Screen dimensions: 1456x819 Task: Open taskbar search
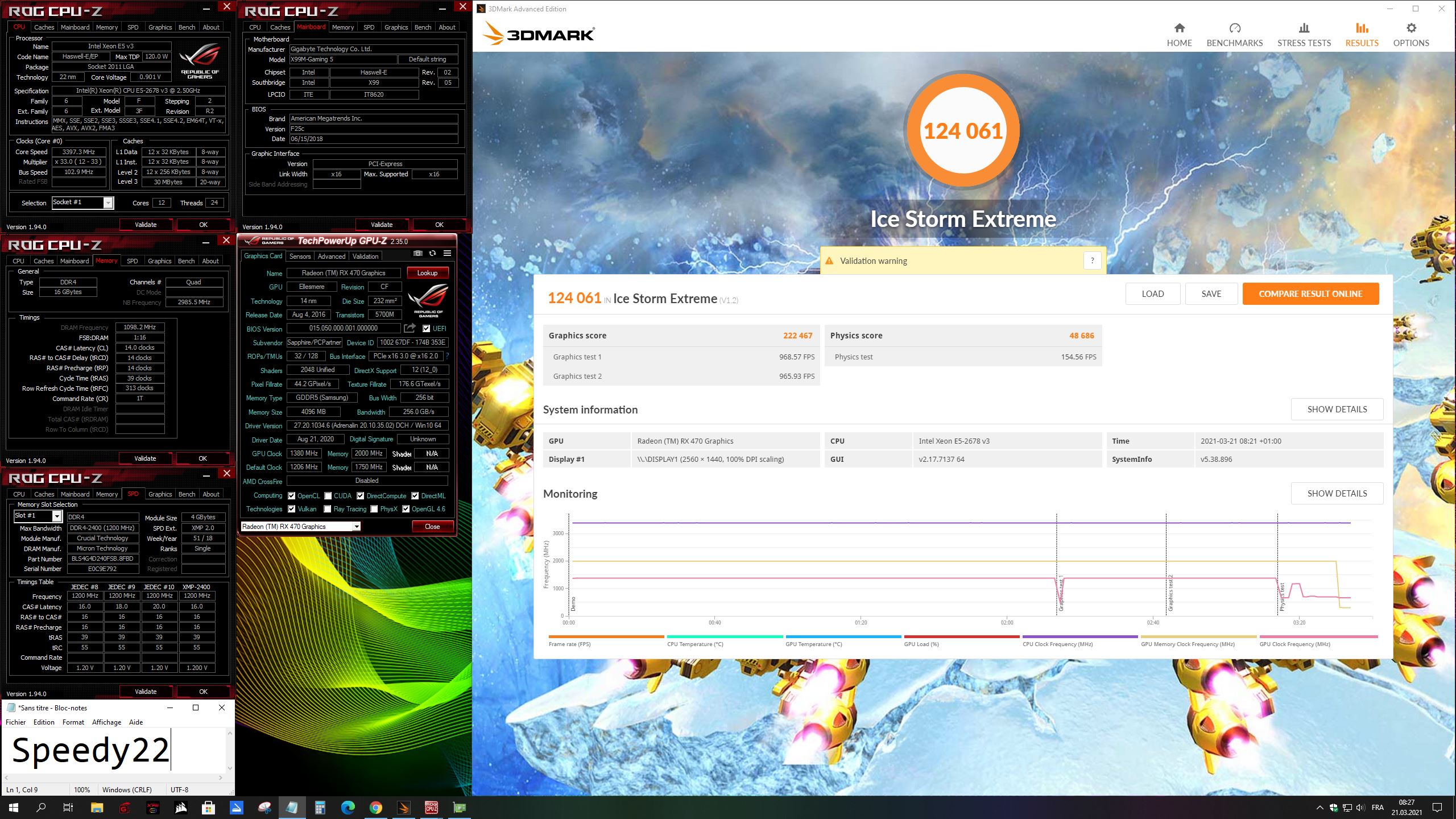point(41,807)
